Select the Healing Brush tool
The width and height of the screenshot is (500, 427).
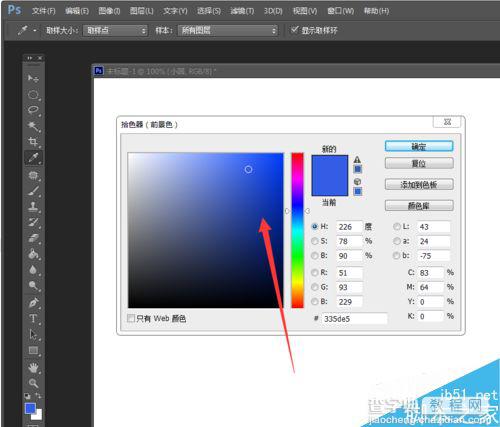coord(33,175)
